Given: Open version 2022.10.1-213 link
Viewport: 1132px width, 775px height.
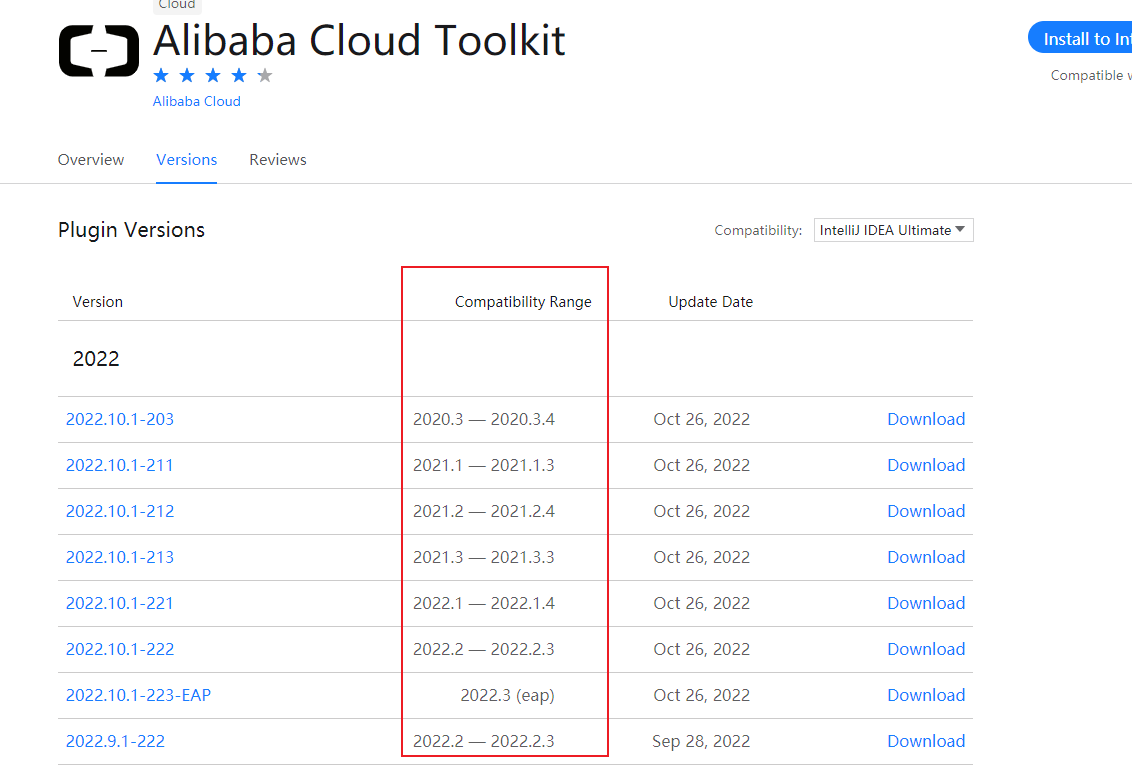Looking at the screenshot, I should point(120,557).
